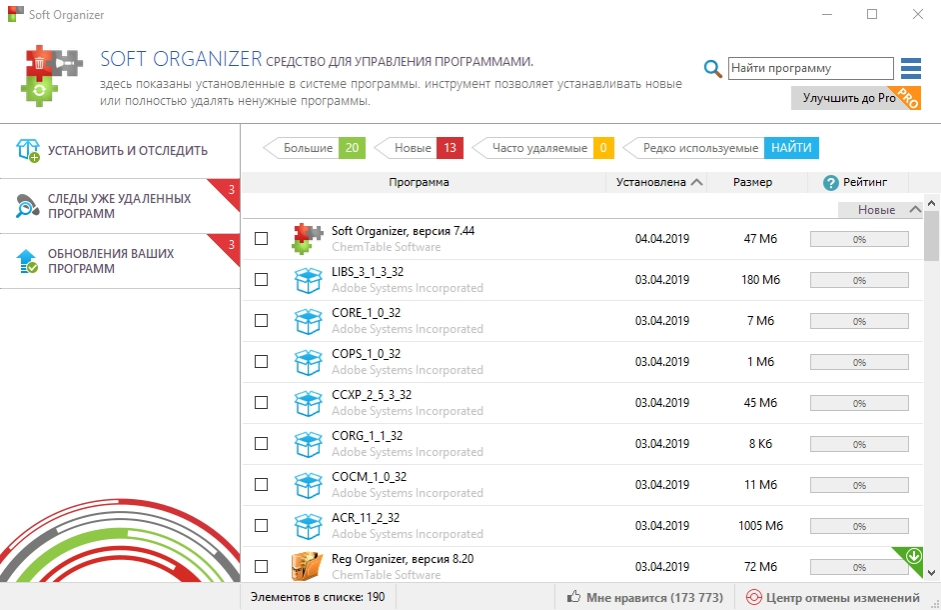Click the rating help question mark icon
Screen dimensions: 941x610
click(831, 183)
